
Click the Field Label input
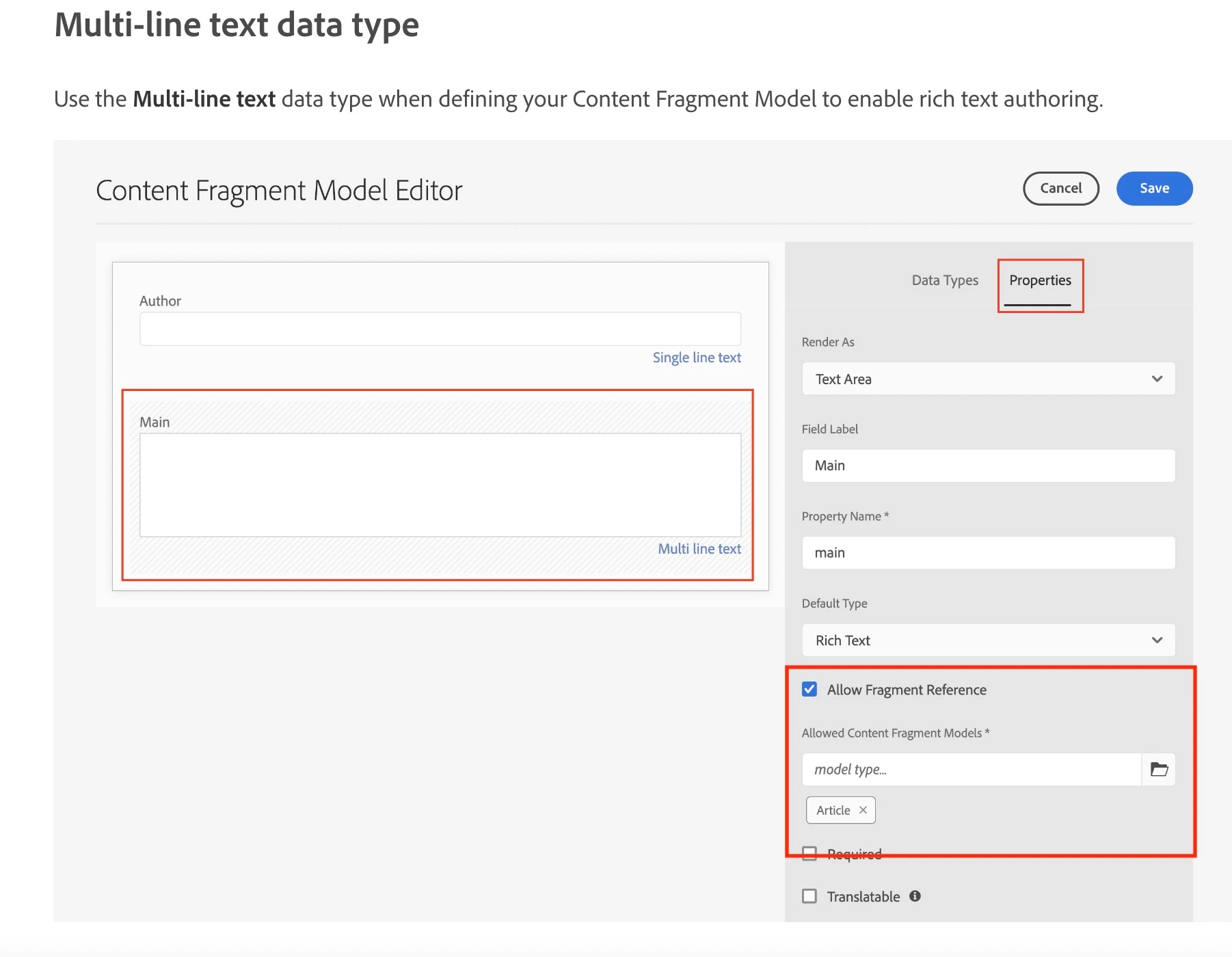(988, 466)
